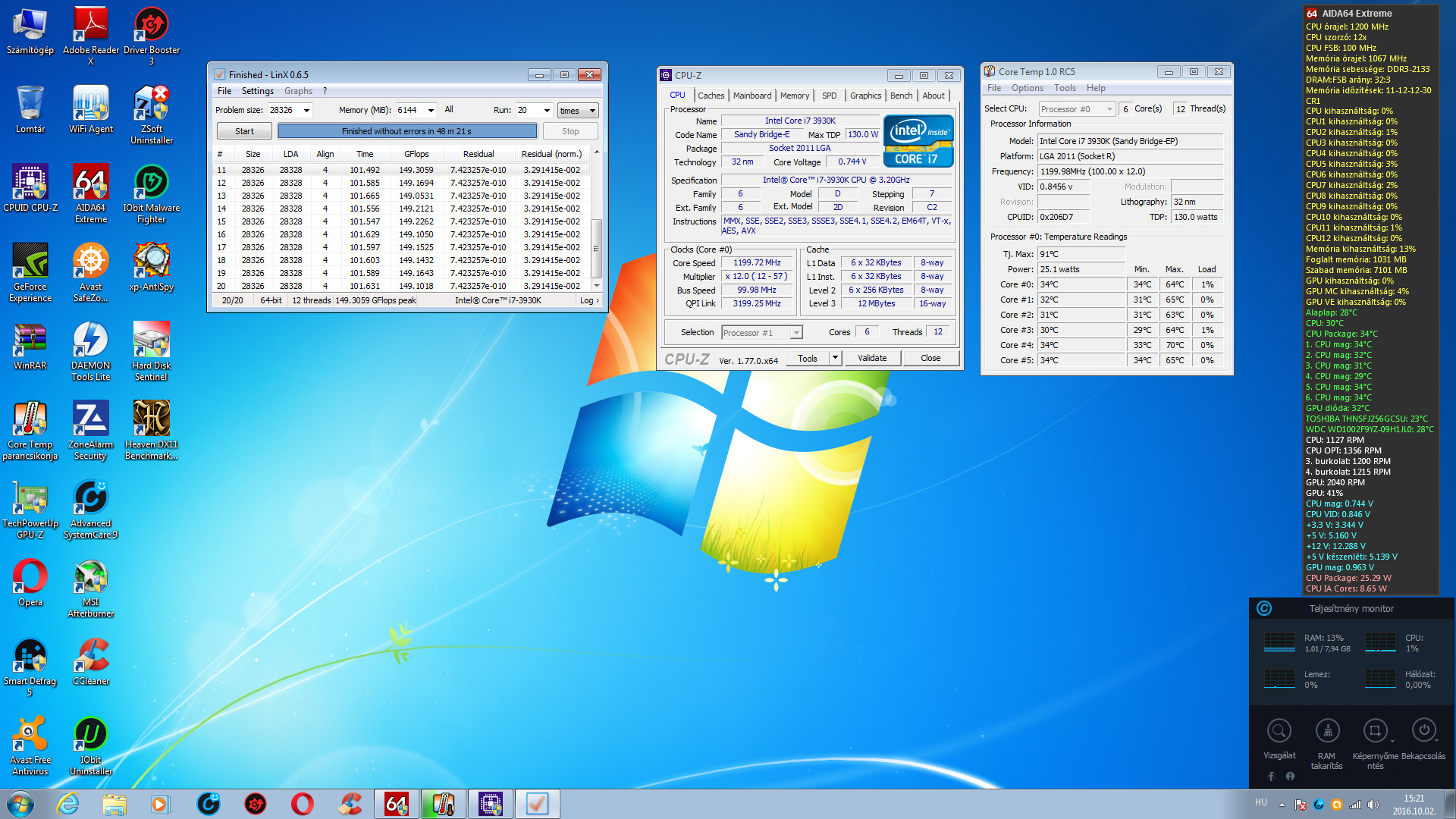Click the RAM takarítás broom icon

tap(1327, 730)
